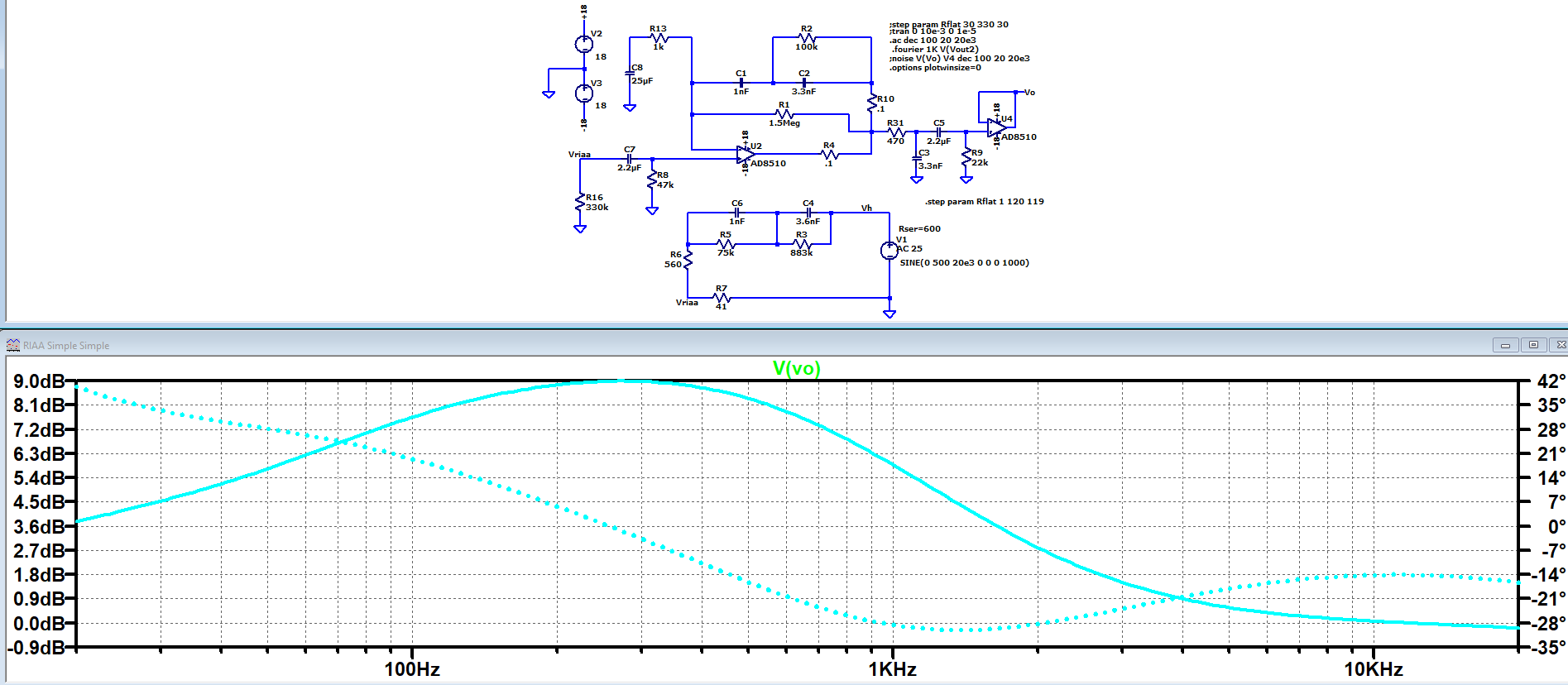Click the ;tran 0 10e-3 0 1e-5 comment
1568x685 pixels.
tap(933, 31)
